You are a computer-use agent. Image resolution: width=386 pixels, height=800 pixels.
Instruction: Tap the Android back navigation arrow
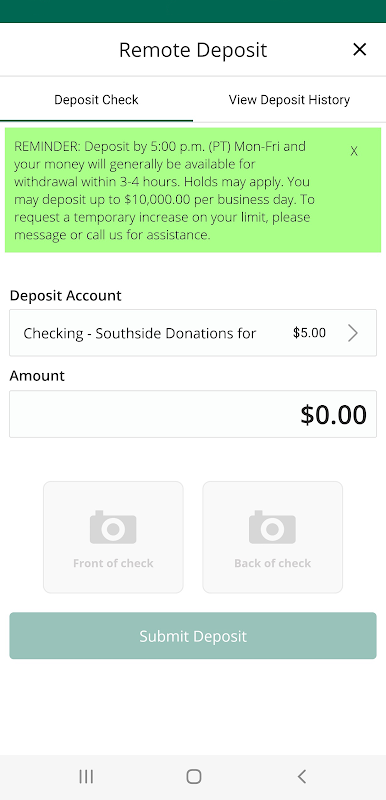[x=301, y=777]
